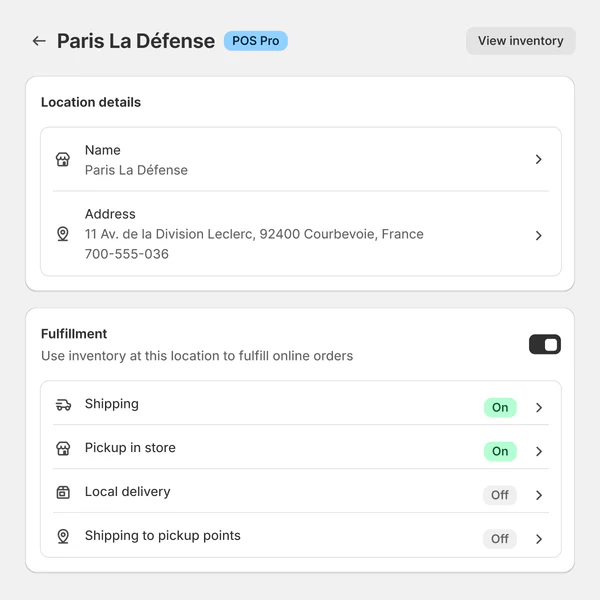The image size is (600, 600).
Task: Click the View inventory button
Action: click(x=520, y=41)
